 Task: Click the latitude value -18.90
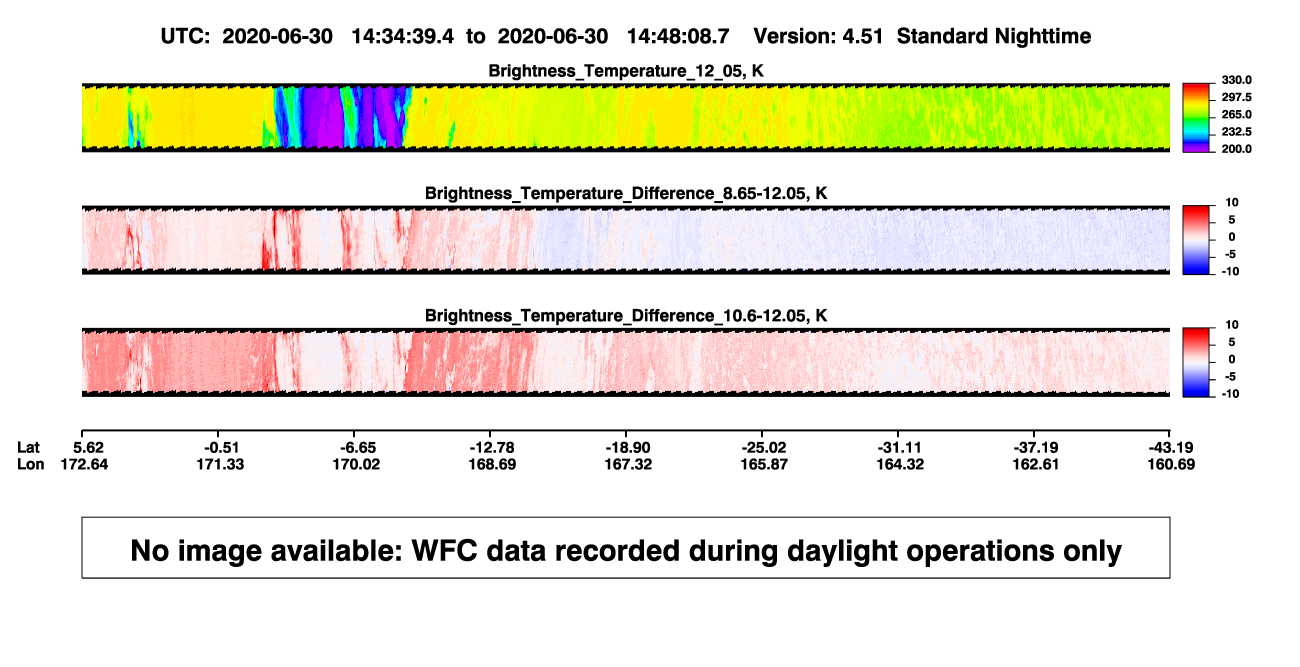coord(629,447)
